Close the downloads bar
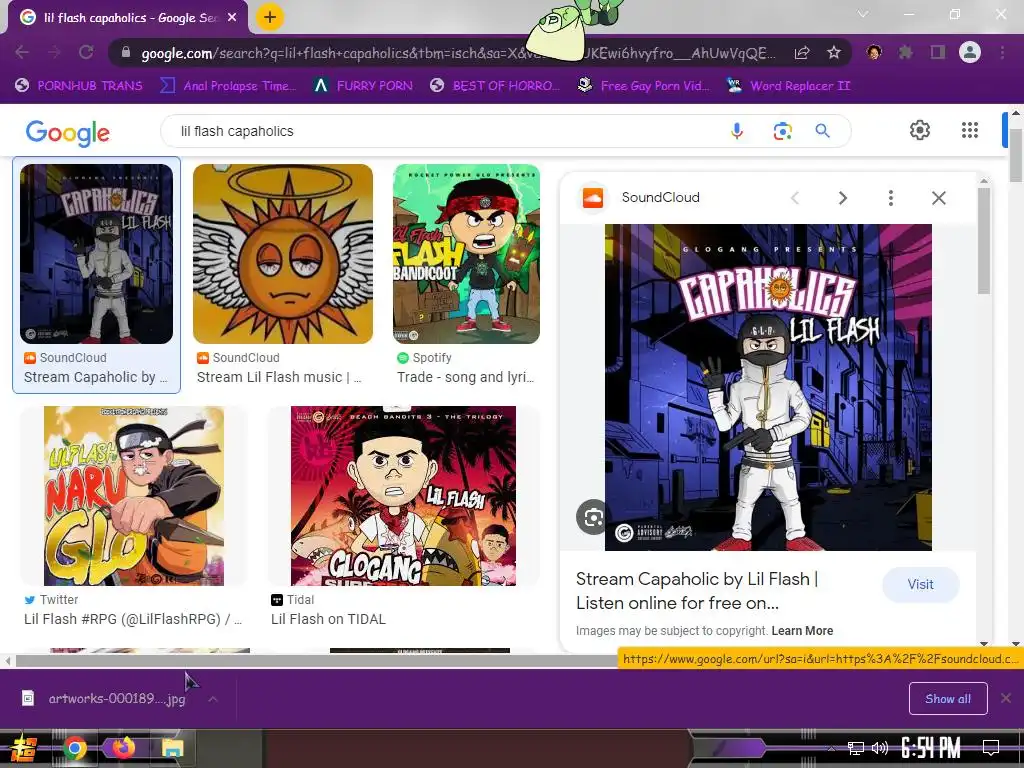 point(1006,699)
